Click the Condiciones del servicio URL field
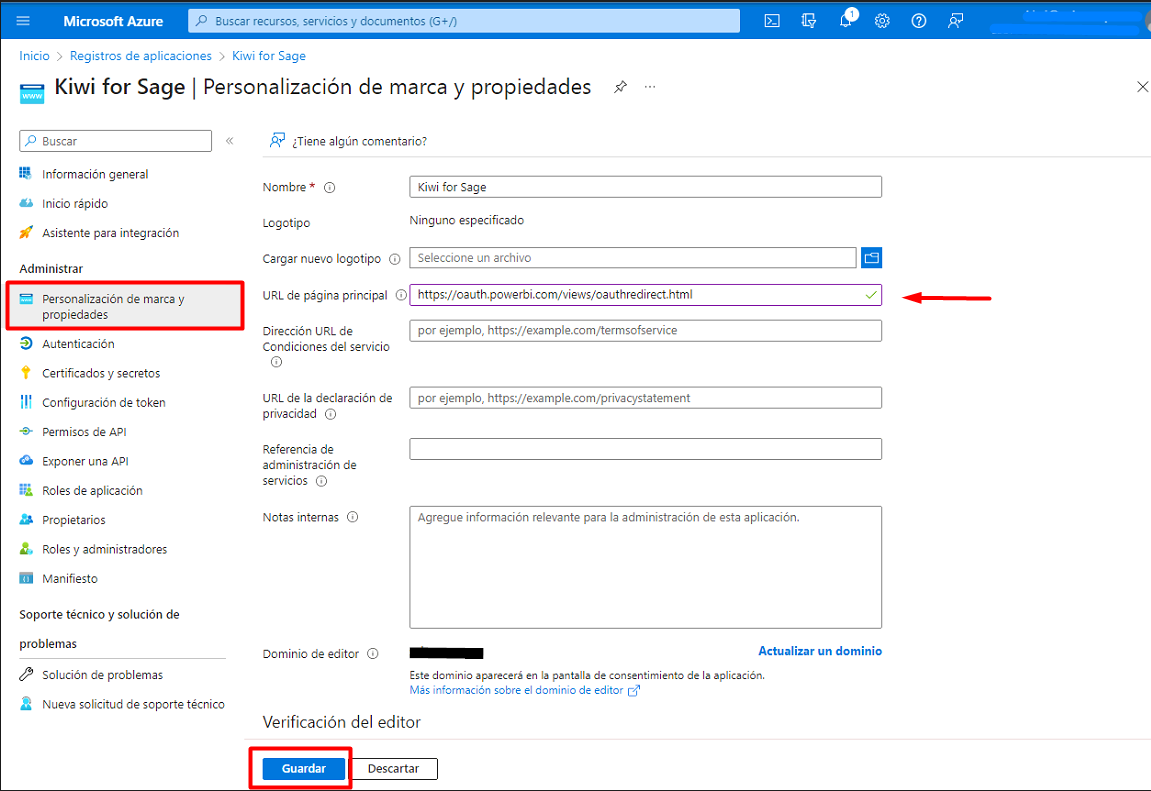This screenshot has width=1151, height=791. click(x=645, y=331)
